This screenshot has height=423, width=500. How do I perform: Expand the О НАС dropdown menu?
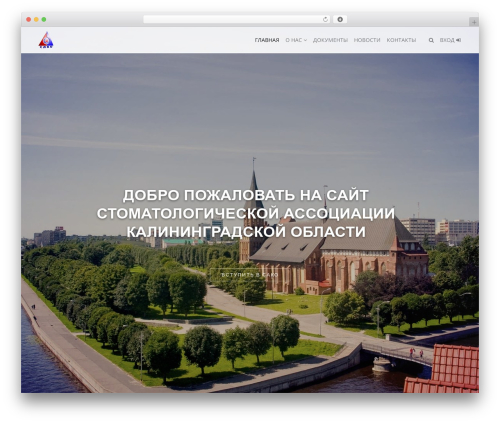coord(296,40)
